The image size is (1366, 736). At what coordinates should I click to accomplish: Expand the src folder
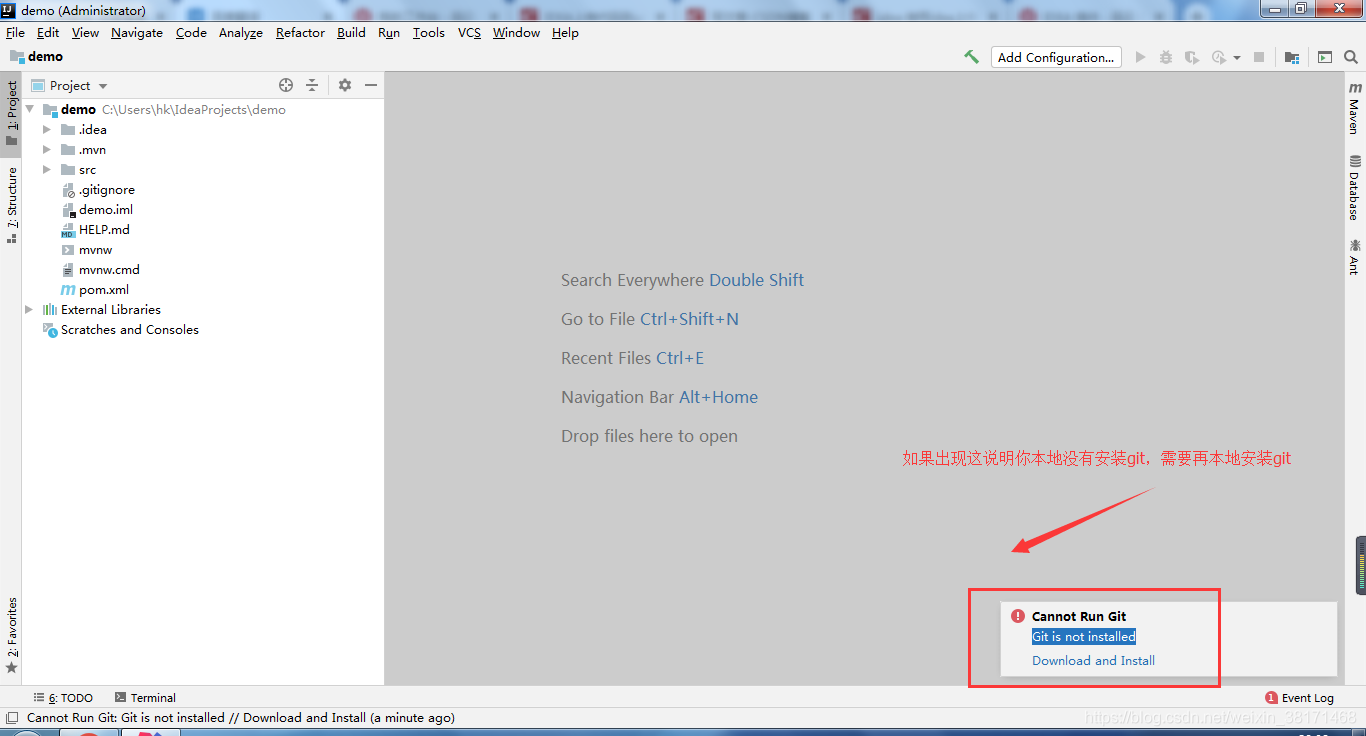coord(46,169)
